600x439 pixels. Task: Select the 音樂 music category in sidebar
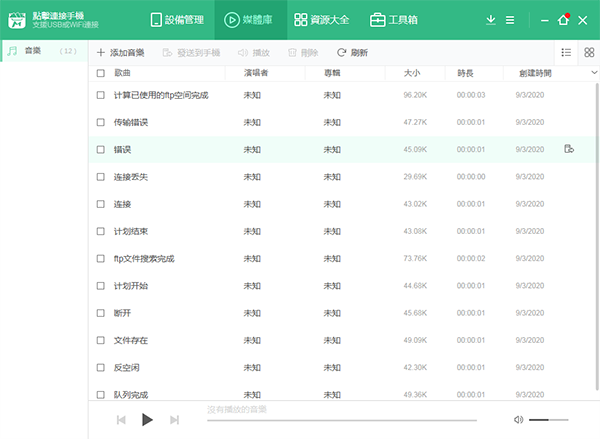pyautogui.click(x=44, y=51)
